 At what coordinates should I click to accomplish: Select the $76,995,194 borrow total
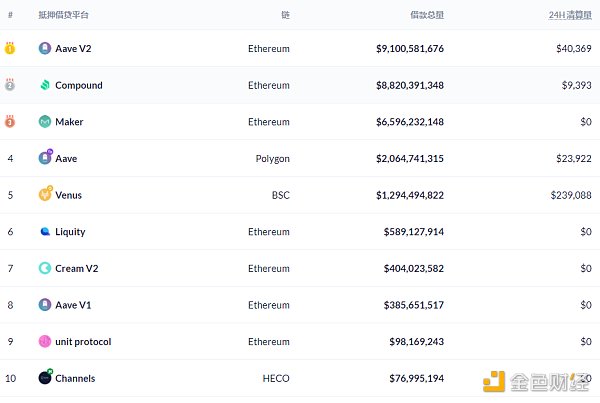click(417, 379)
